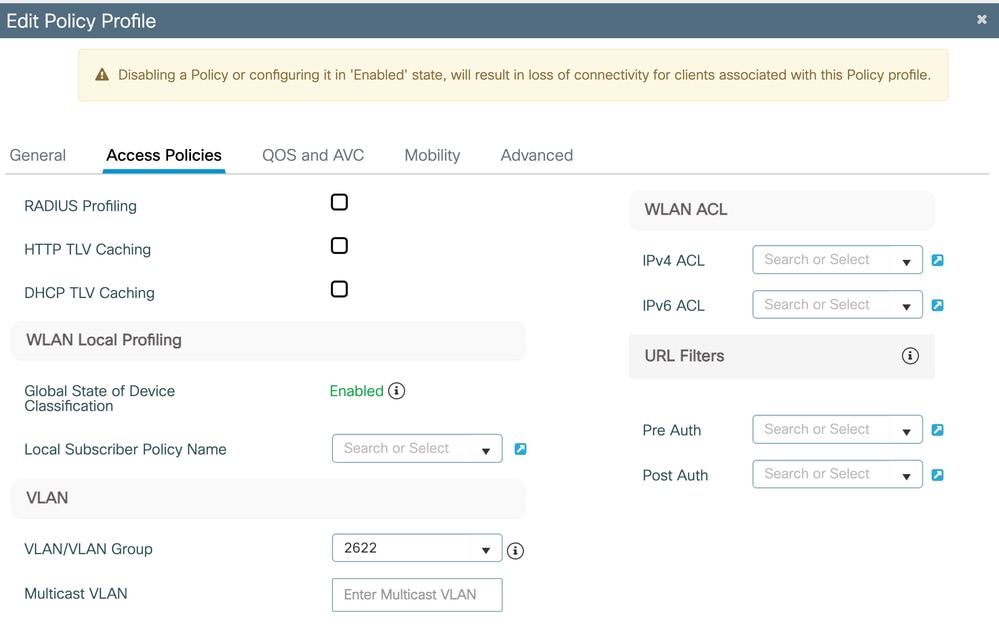Show info icon in URL Filters header
The image size is (999, 630).
pyautogui.click(x=910, y=355)
